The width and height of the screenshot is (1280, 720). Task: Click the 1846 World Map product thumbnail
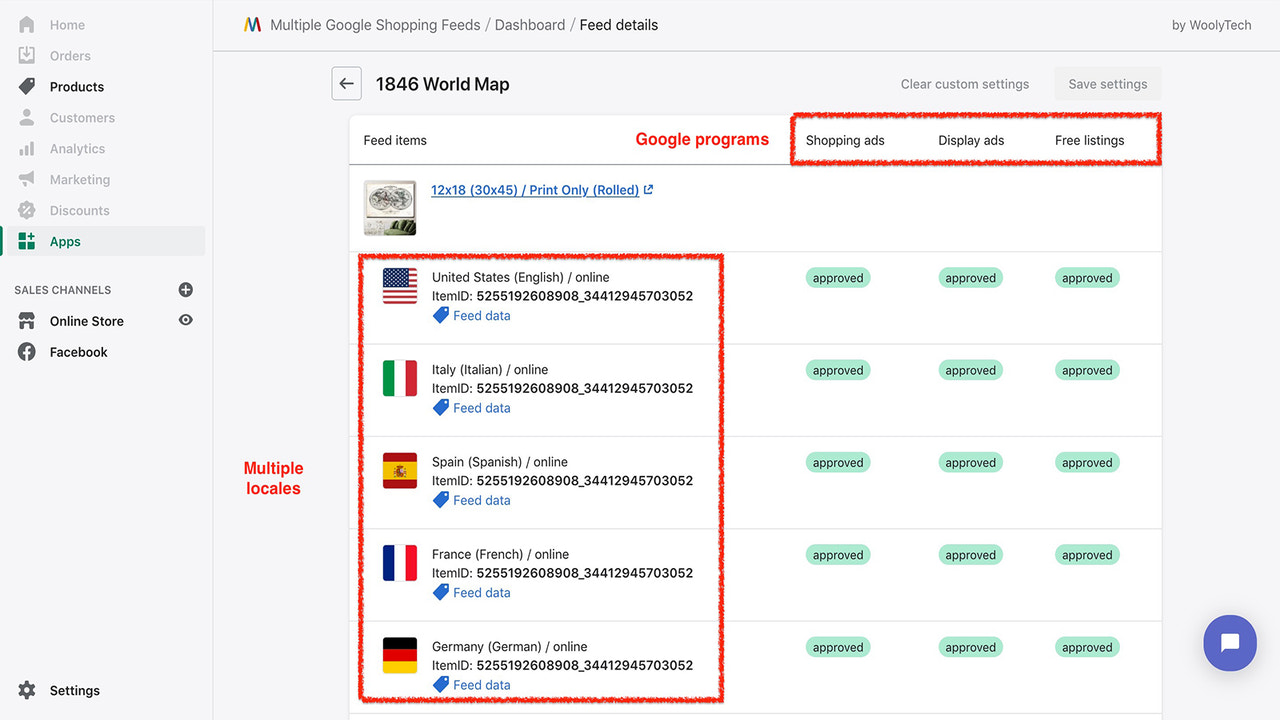pyautogui.click(x=389, y=207)
